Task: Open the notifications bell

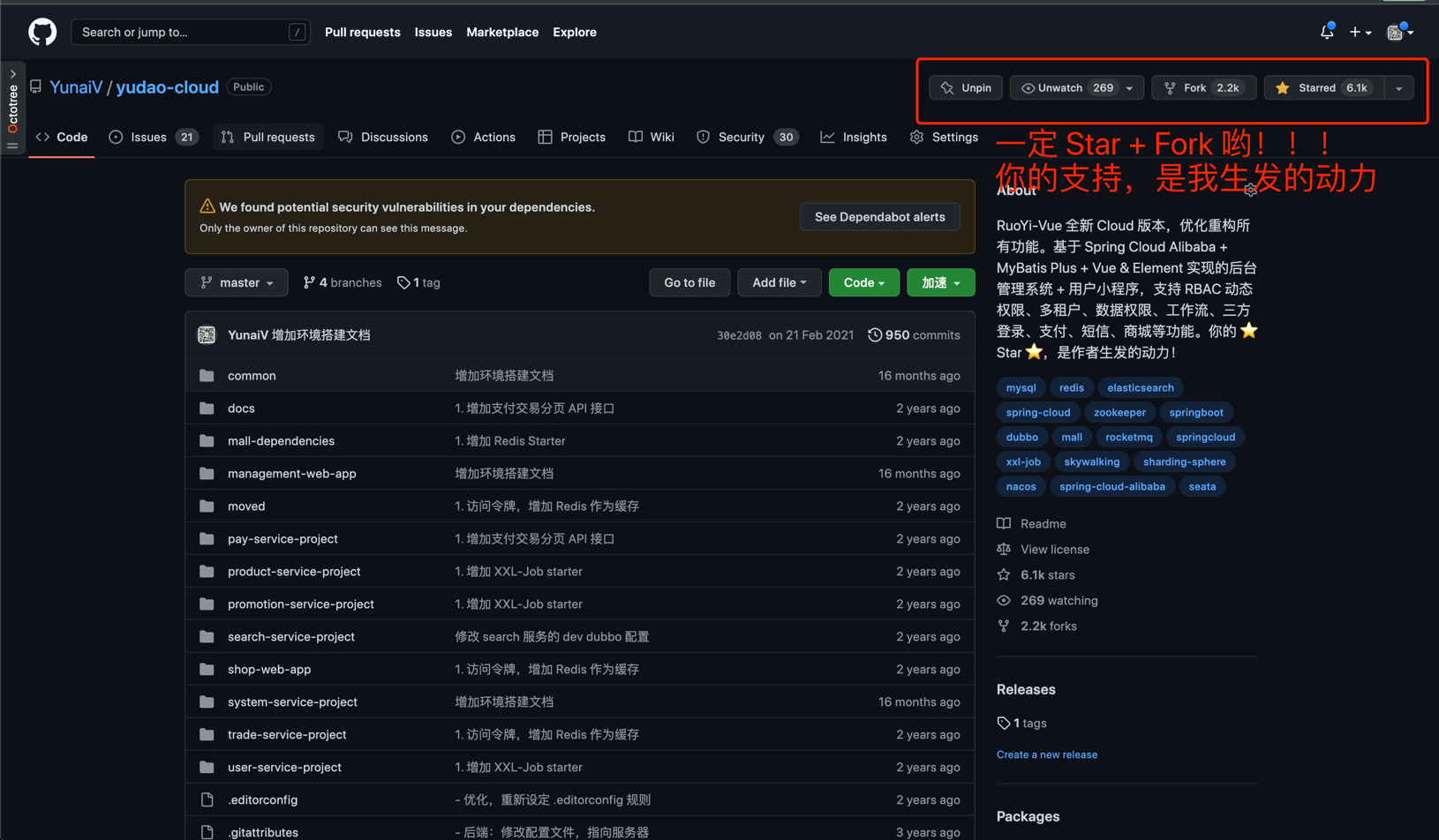Action: pos(1327,32)
